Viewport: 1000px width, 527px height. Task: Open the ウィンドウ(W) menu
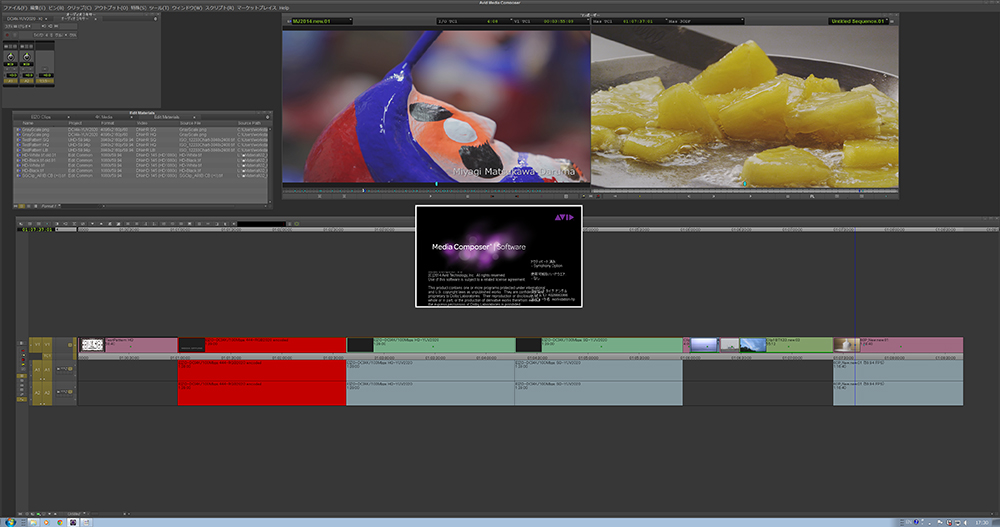click(x=187, y=8)
